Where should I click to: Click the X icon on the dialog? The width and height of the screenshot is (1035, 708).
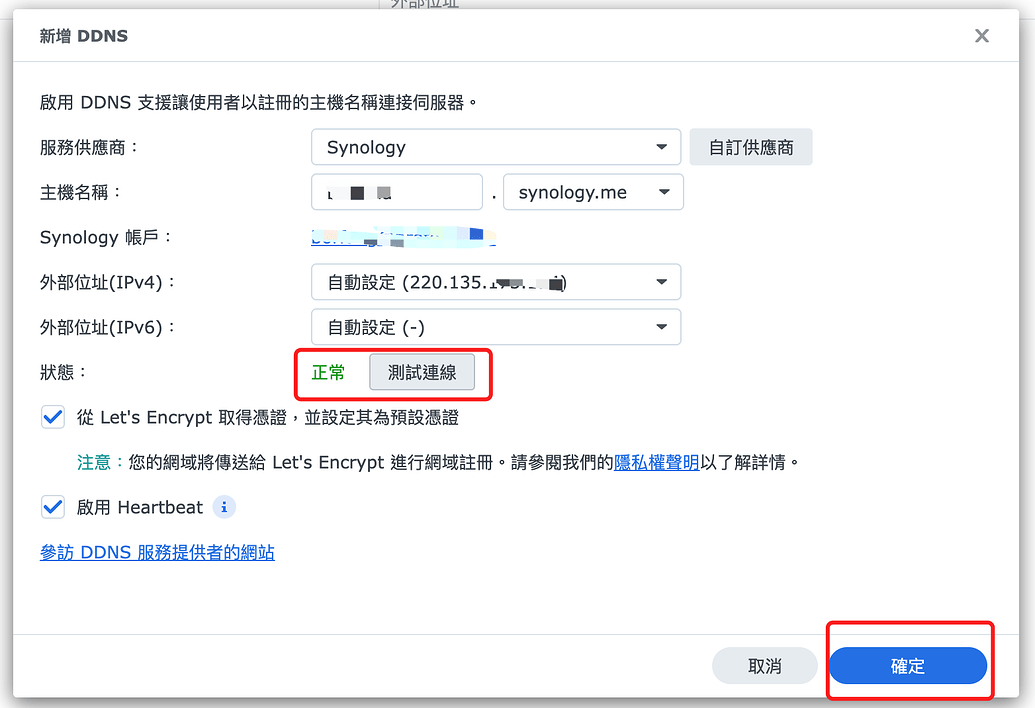click(981, 35)
